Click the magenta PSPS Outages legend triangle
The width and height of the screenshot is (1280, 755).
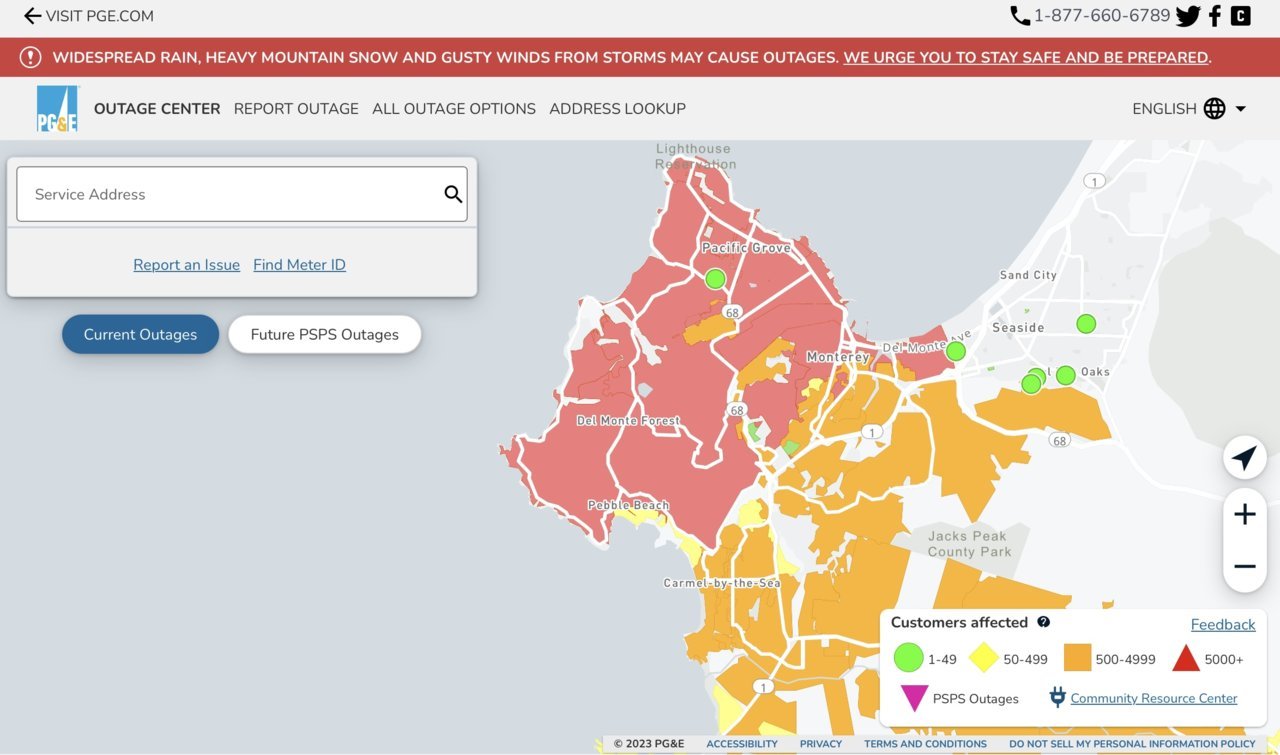click(914, 698)
